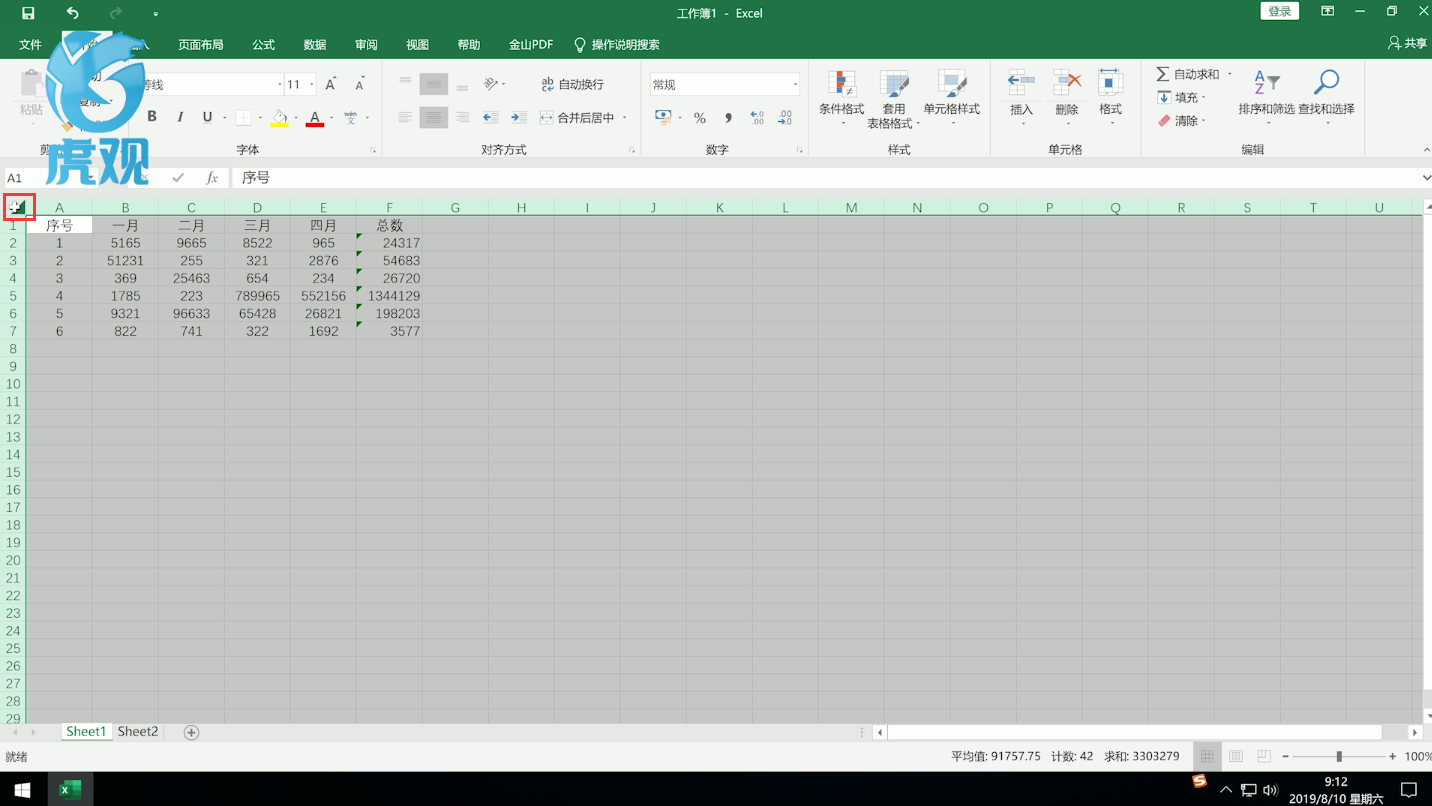The width and height of the screenshot is (1432, 806).
Task: Click the zoom slider handle
Action: point(1339,757)
